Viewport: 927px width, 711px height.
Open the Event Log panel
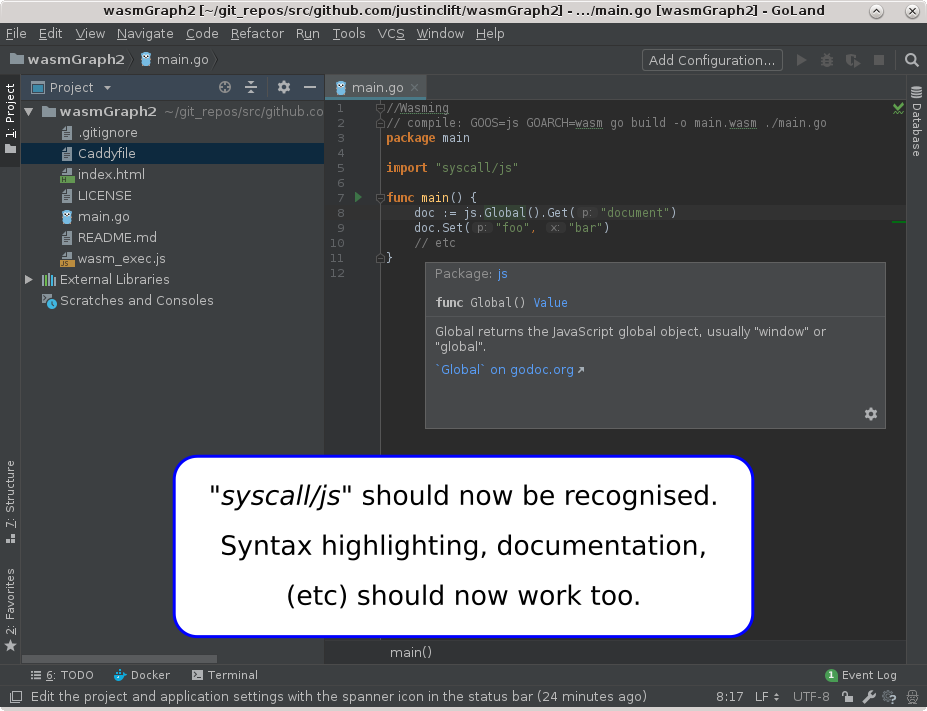(x=861, y=675)
